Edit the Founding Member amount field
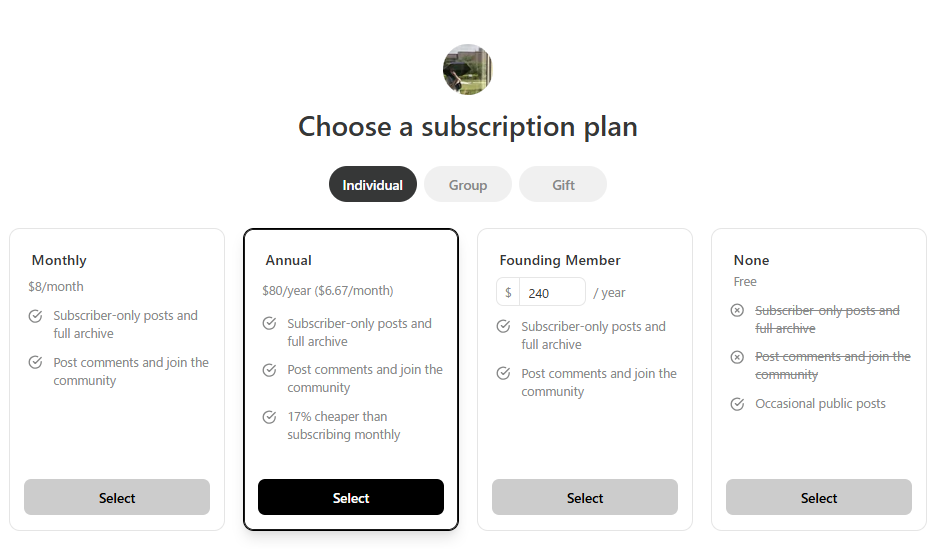The image size is (939, 549). coord(552,292)
